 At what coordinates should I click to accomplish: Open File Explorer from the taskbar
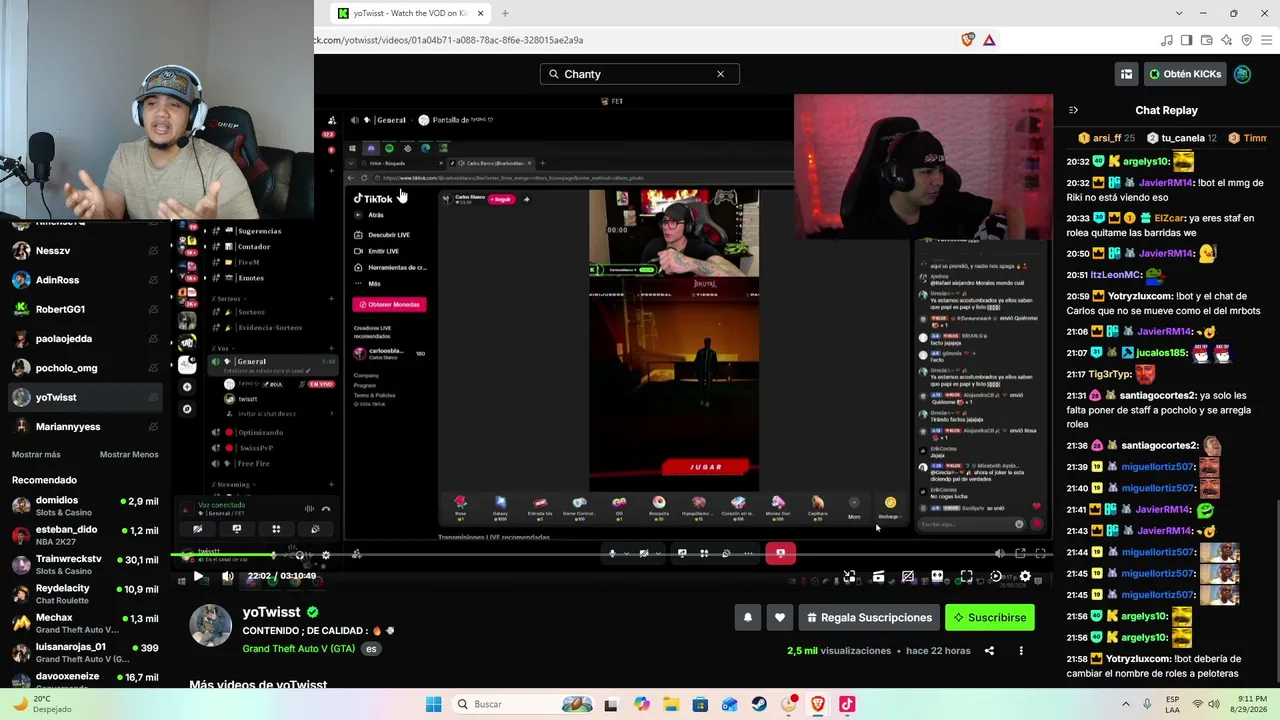pyautogui.click(x=671, y=704)
